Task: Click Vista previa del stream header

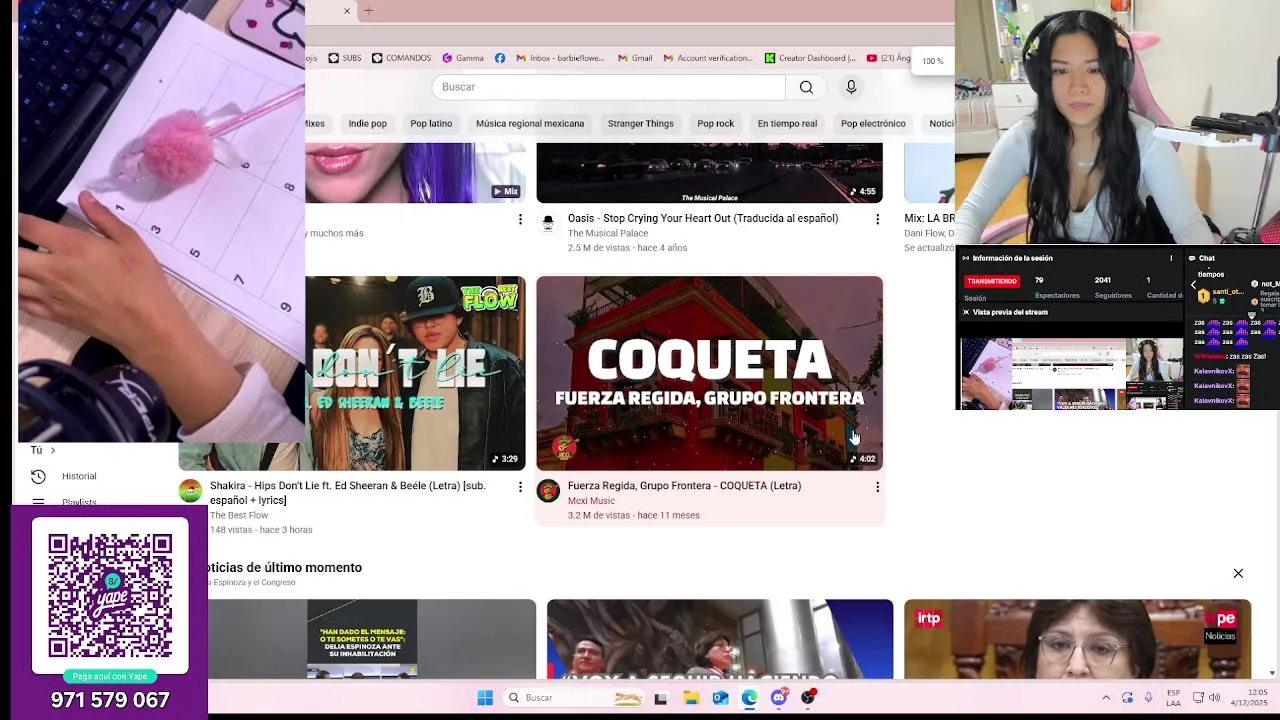Action: point(1005,312)
